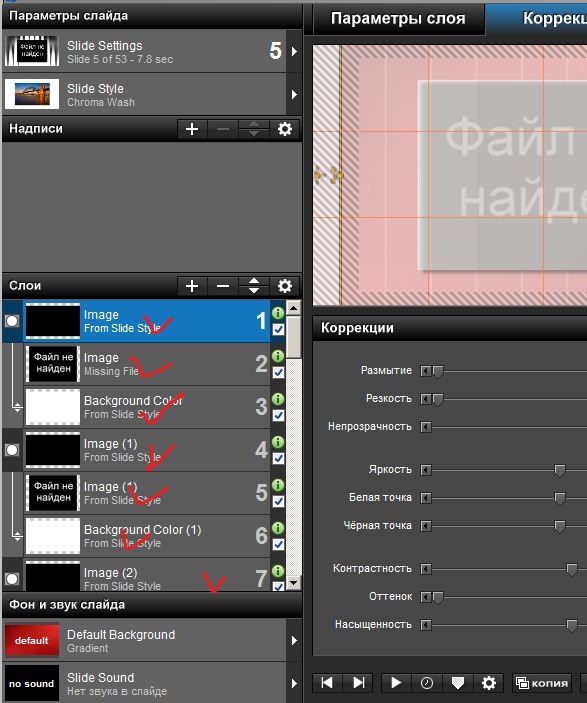Screen dimensions: 587x703
Task: Remove selected layer with the minus icon
Action: [x=223, y=286]
